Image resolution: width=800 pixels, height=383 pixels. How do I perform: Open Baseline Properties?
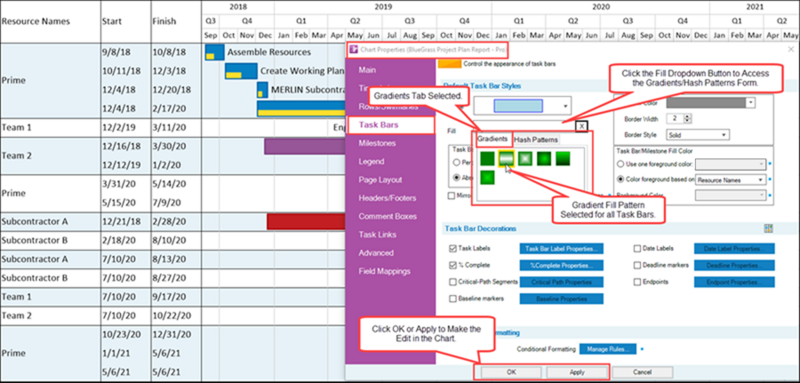562,299
